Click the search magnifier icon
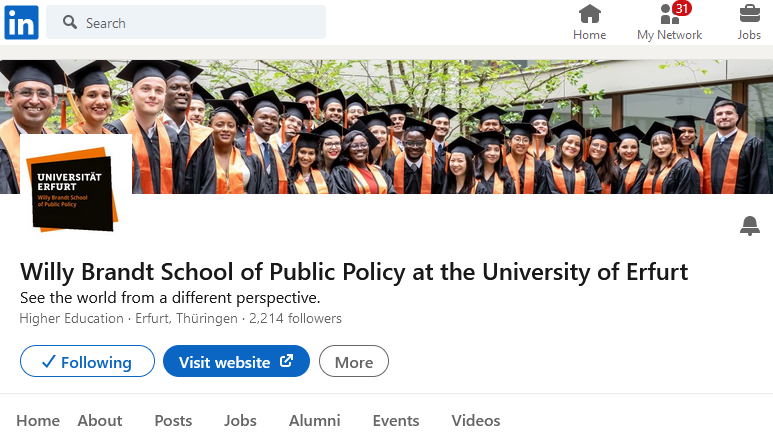Image resolution: width=773 pixels, height=435 pixels. click(69, 22)
